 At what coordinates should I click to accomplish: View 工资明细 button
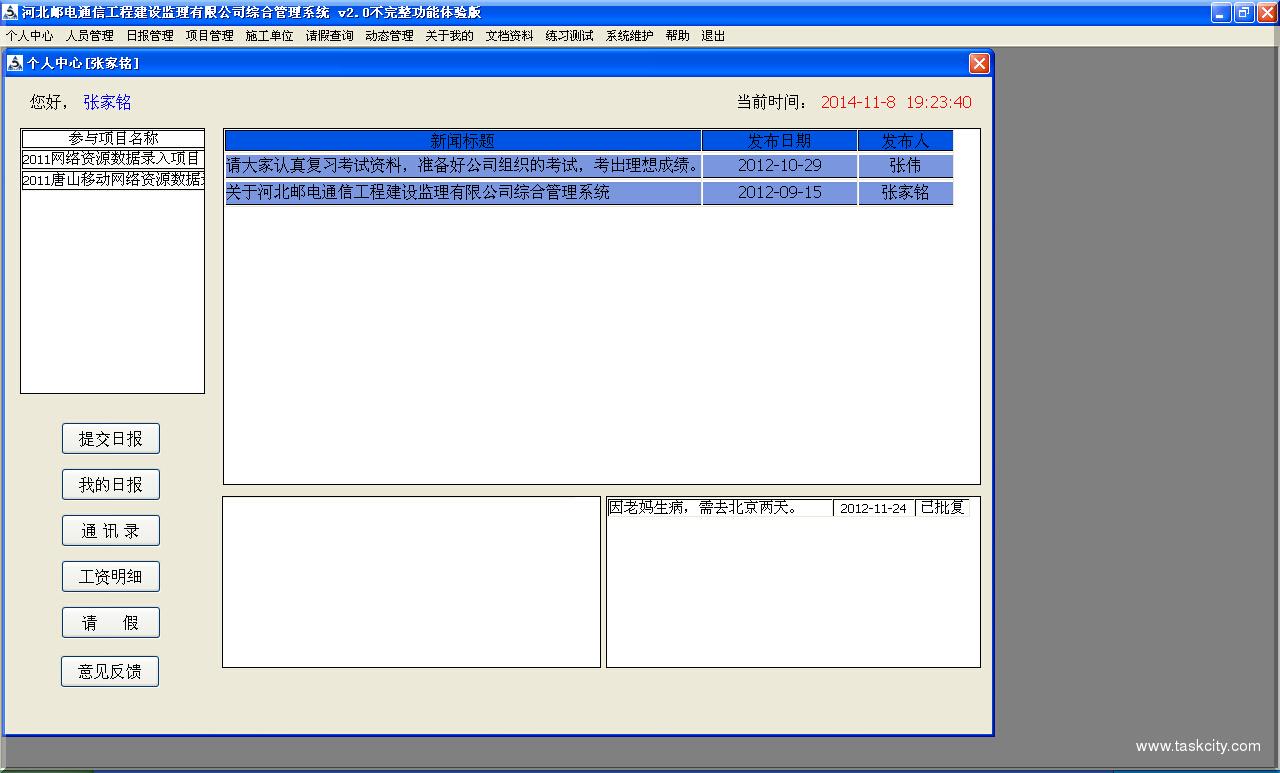tap(111, 577)
